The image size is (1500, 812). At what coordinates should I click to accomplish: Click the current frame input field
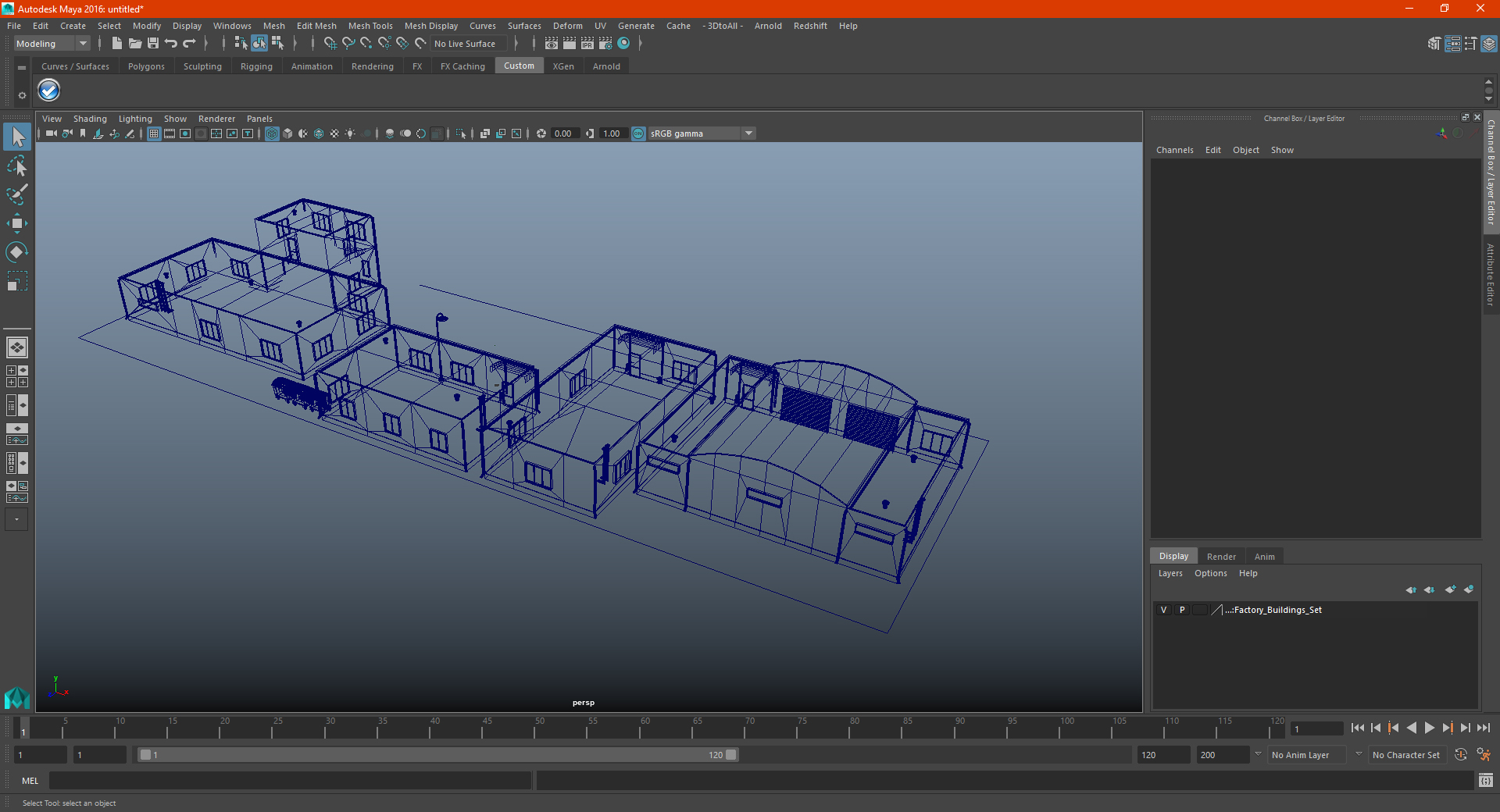[x=1316, y=729]
